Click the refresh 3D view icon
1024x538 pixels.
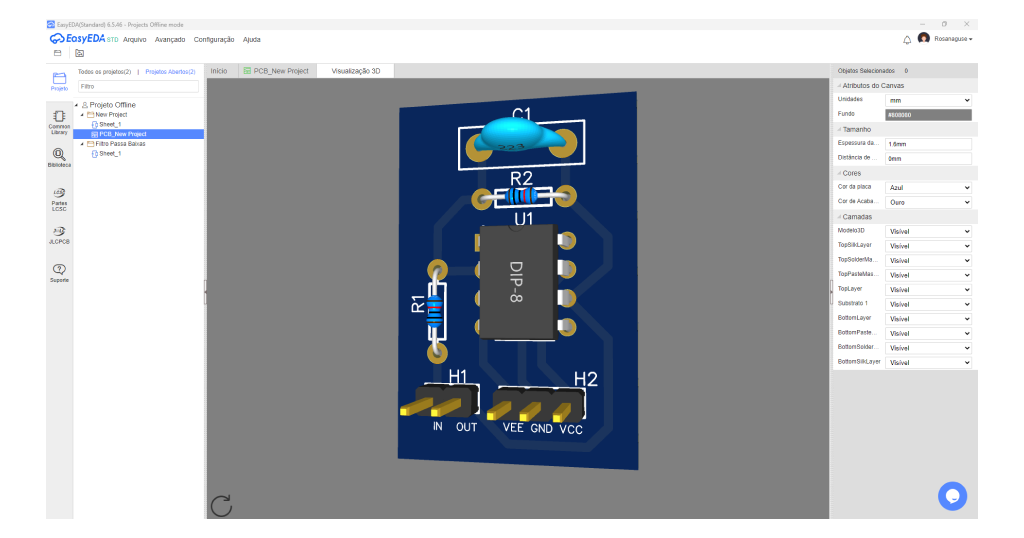(221, 505)
